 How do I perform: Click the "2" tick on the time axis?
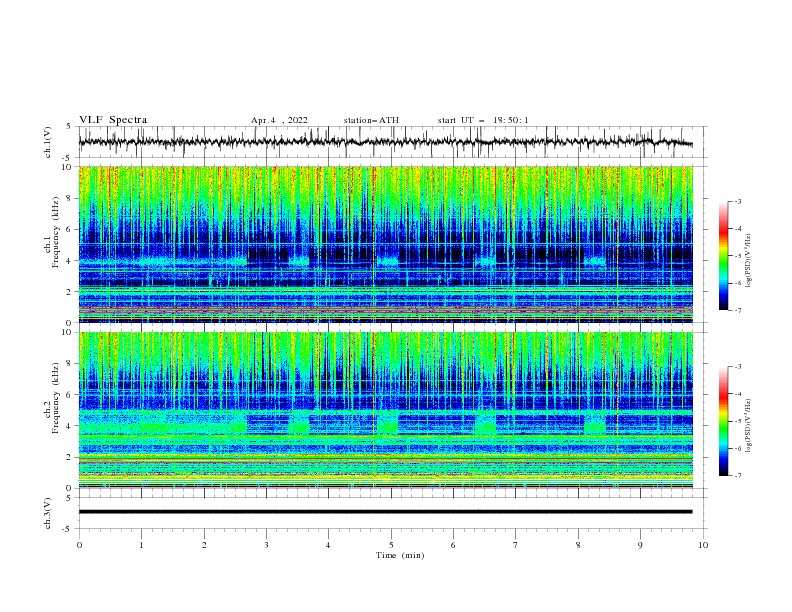204,545
